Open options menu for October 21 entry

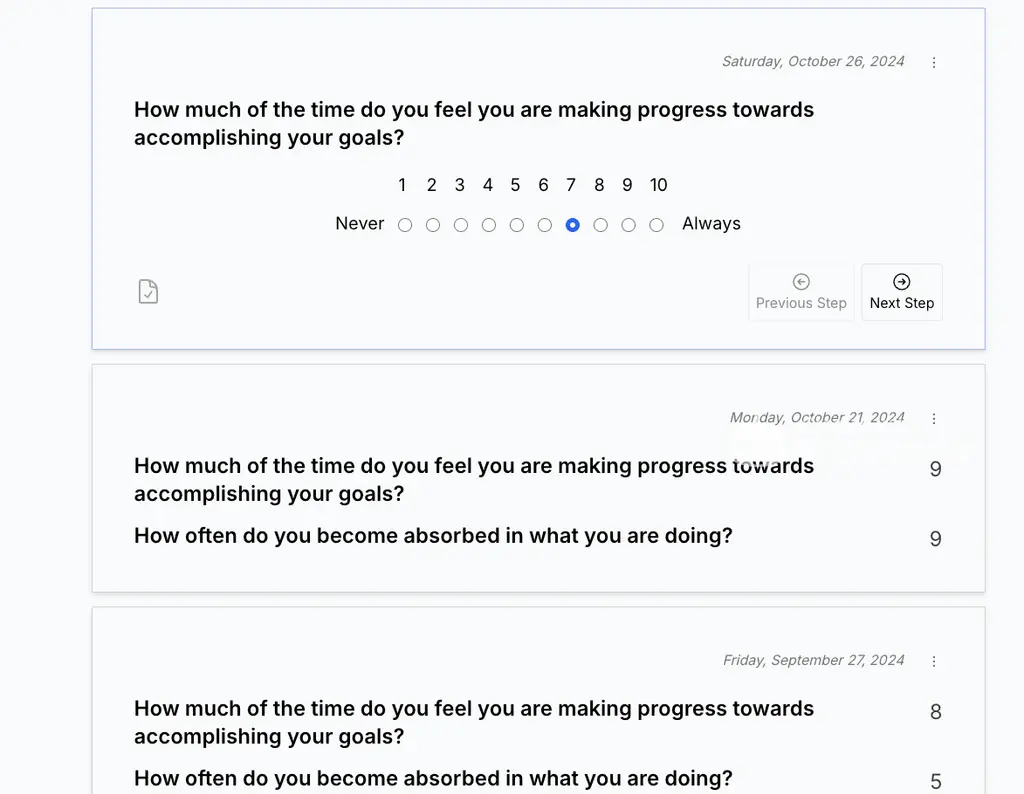(x=934, y=419)
